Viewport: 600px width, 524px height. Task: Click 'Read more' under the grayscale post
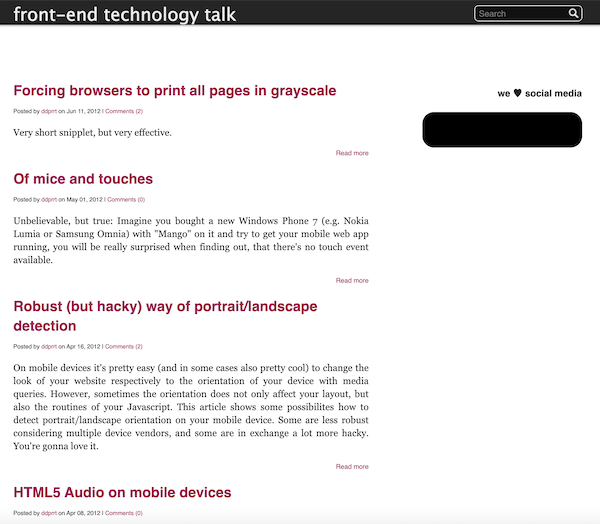tap(352, 153)
